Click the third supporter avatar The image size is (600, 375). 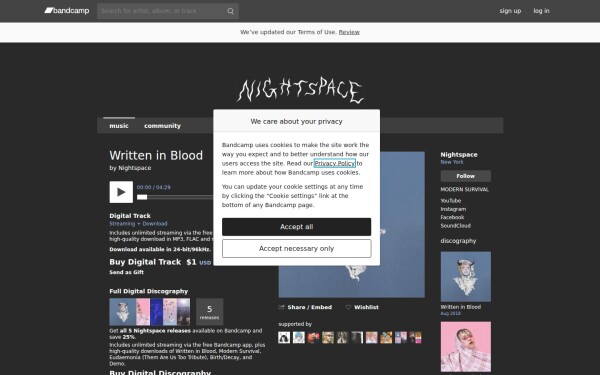(x=313, y=338)
